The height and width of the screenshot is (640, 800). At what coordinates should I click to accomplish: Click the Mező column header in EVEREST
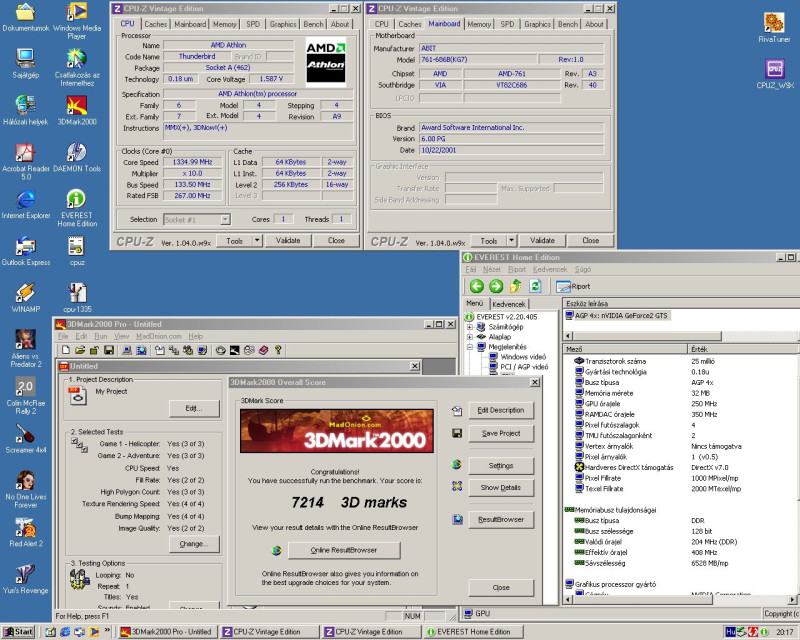pos(626,349)
